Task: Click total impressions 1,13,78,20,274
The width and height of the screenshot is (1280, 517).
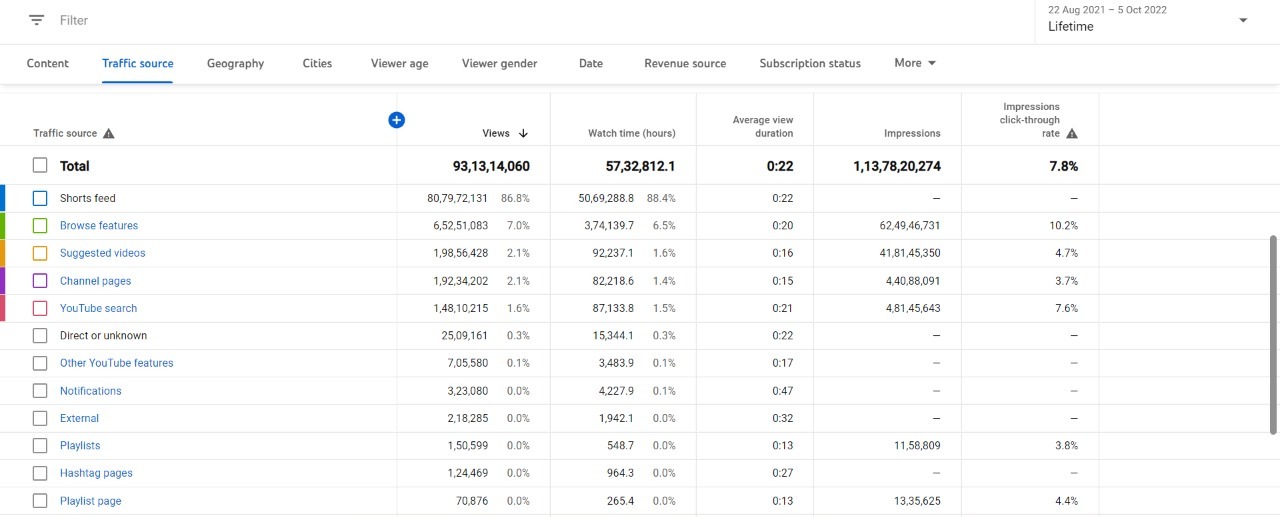Action: click(896, 166)
